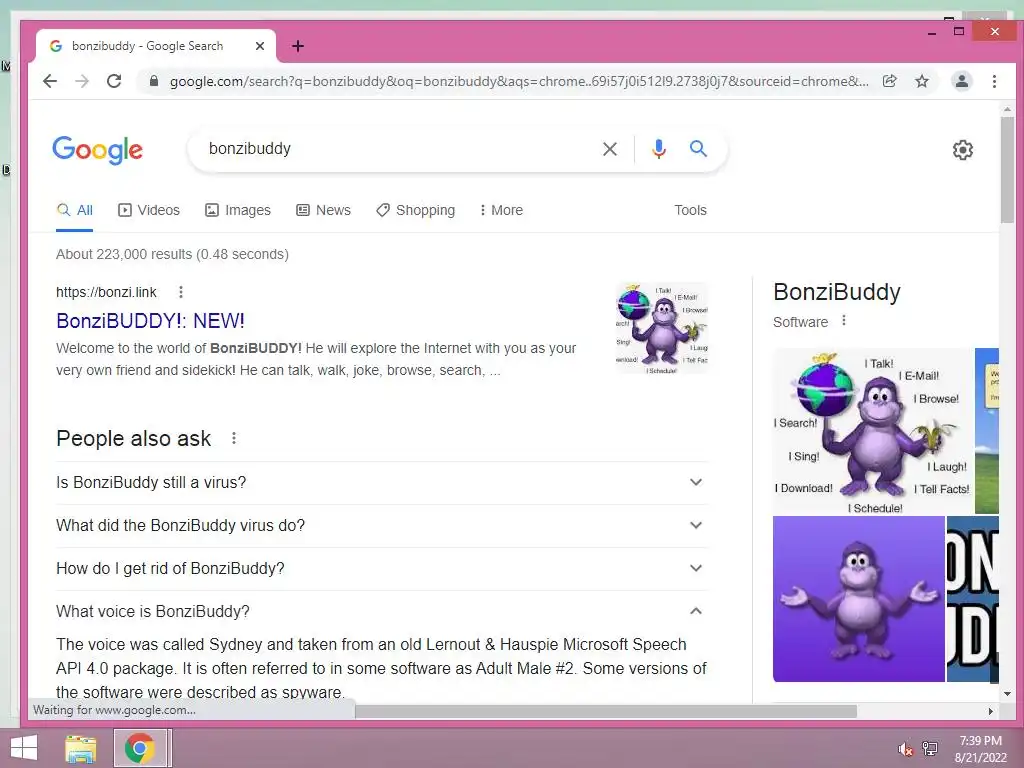1024x768 pixels.
Task: Click the https://bonzi.link URL text
Action: (x=106, y=292)
